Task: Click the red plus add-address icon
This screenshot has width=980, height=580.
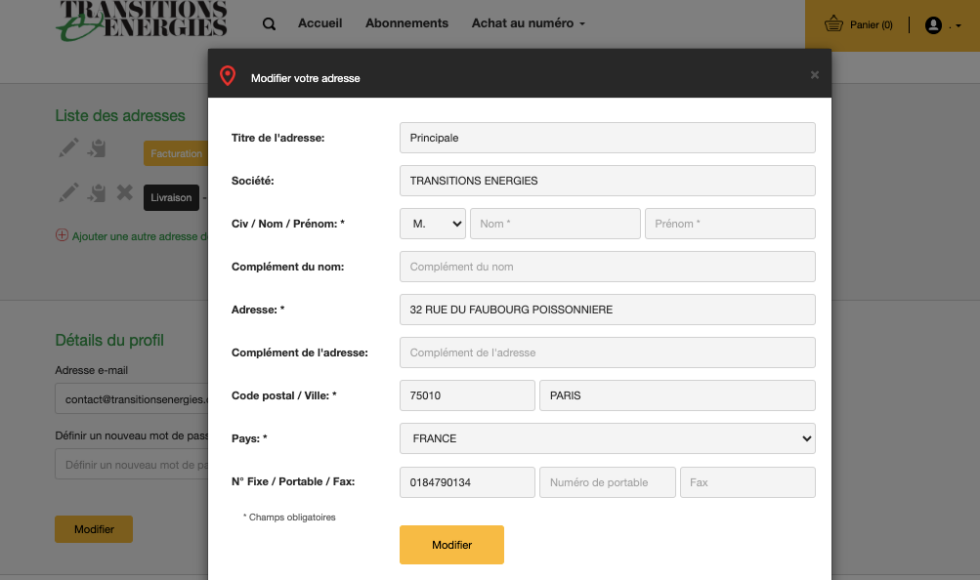Action: (62, 236)
